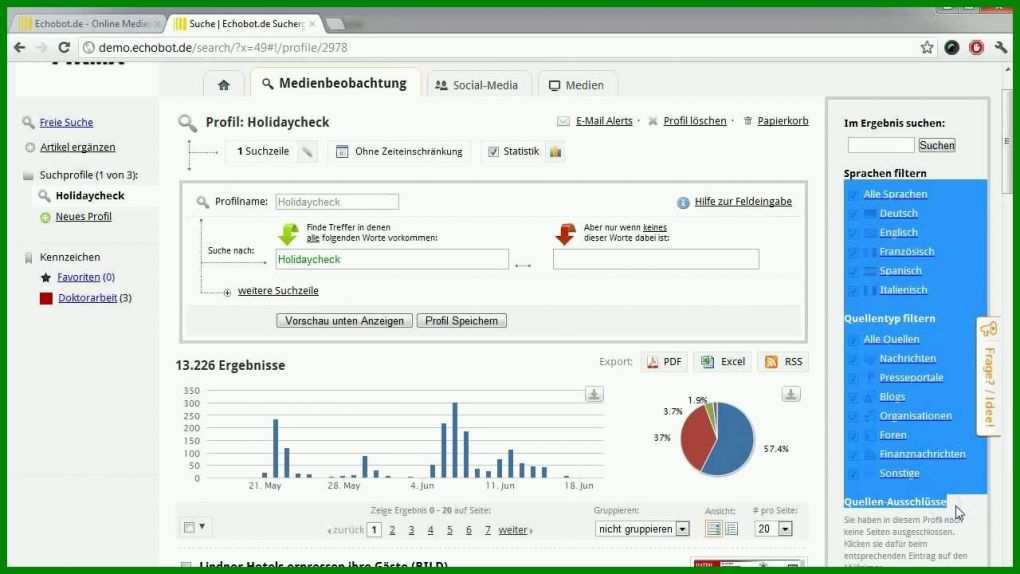Toggle the Deutsch language checkbox
Image resolution: width=1020 pixels, height=574 pixels.
(x=852, y=213)
